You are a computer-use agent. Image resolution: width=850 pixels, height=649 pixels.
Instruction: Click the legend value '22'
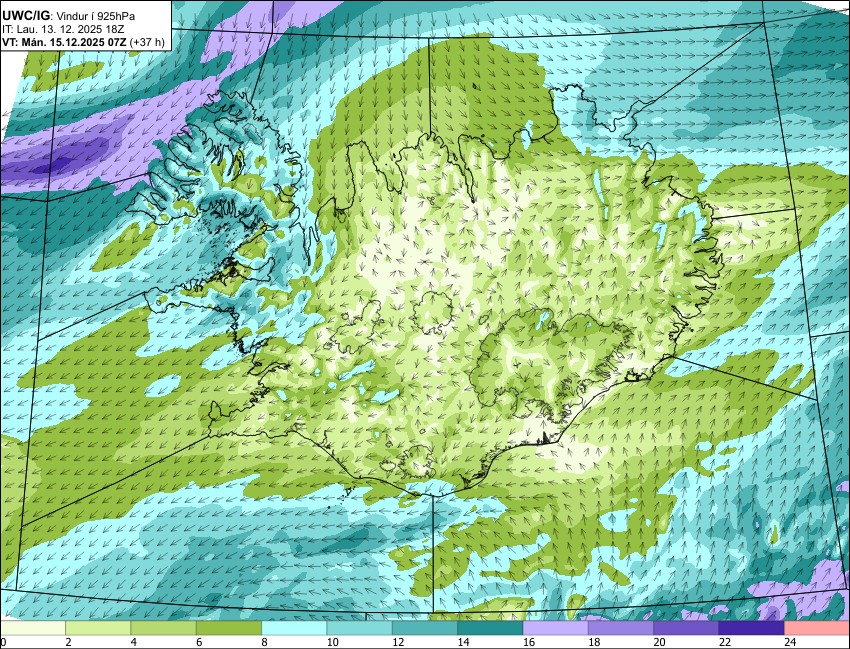[725, 642]
